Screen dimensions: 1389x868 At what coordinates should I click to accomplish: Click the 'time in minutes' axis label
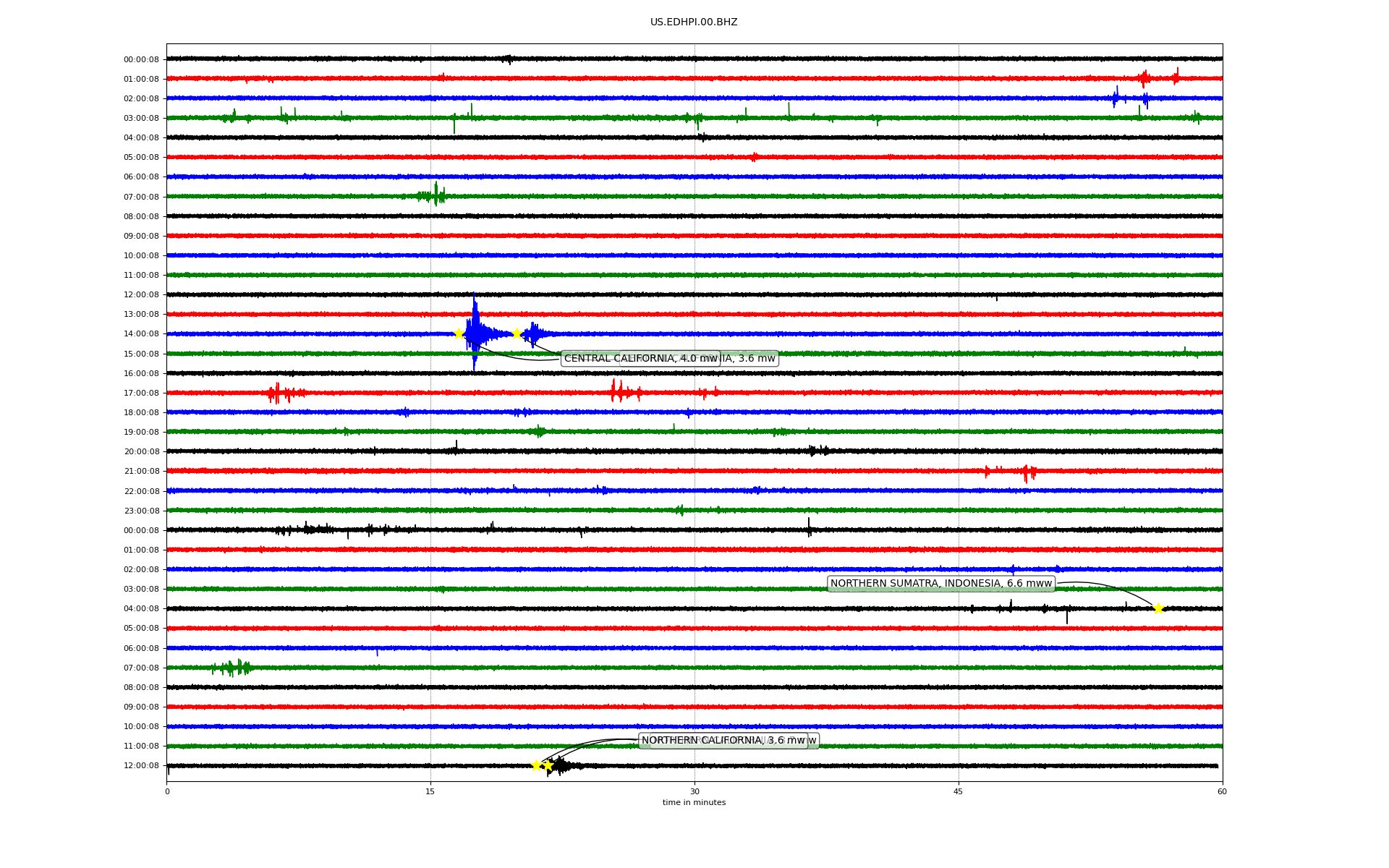694,802
